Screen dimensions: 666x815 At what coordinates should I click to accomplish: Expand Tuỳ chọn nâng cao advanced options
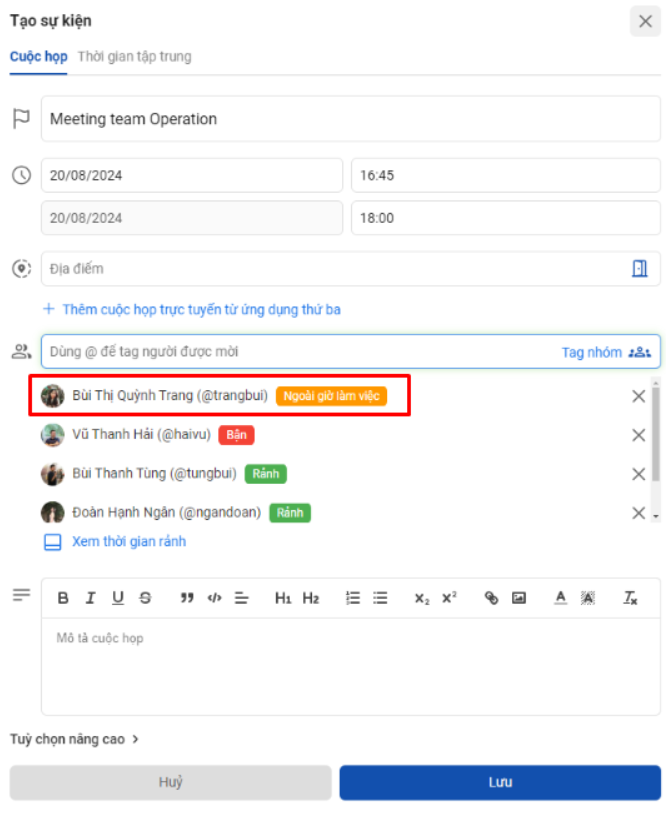tap(74, 739)
